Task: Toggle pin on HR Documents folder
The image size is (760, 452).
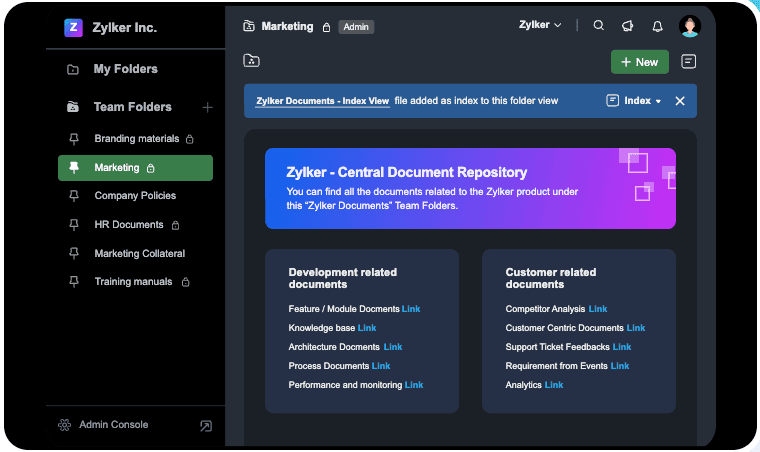Action: [x=74, y=225]
